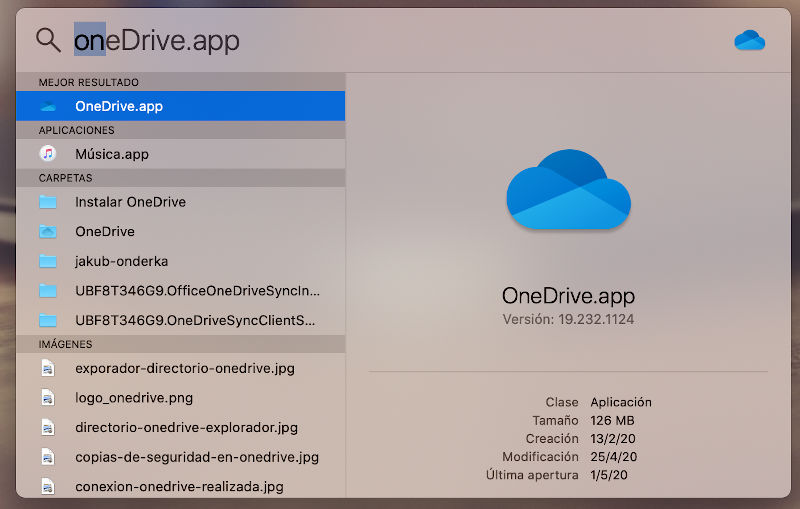This screenshot has width=800, height=509.
Task: Click the magnifying glass search icon
Action: coord(48,40)
